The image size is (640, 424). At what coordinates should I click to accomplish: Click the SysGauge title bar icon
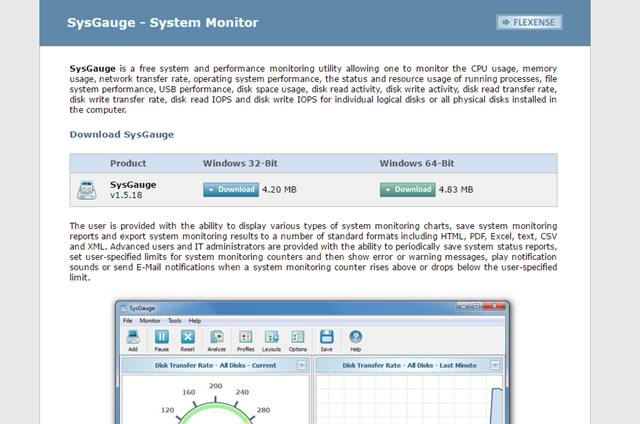point(124,308)
